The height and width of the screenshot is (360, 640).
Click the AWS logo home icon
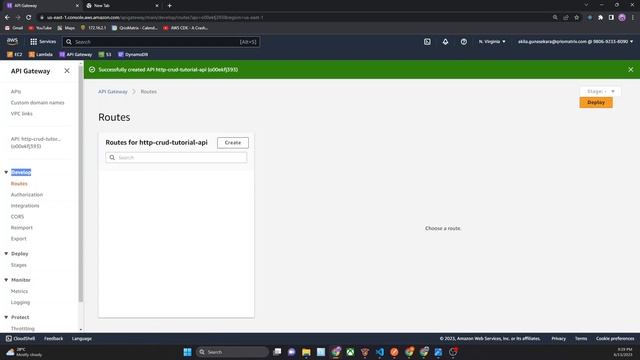[12, 41]
